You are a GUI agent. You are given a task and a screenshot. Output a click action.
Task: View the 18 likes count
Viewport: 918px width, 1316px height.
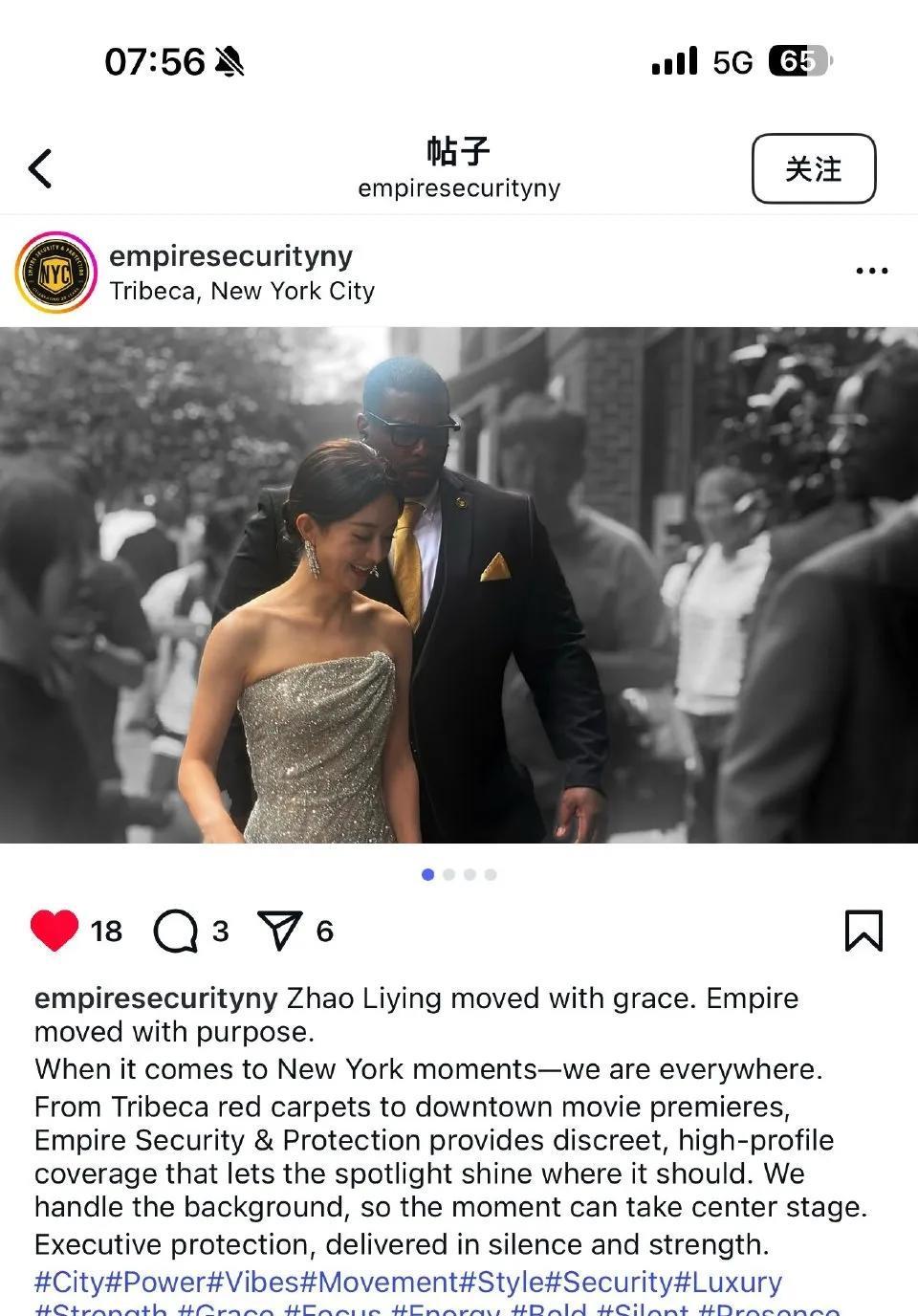(106, 932)
